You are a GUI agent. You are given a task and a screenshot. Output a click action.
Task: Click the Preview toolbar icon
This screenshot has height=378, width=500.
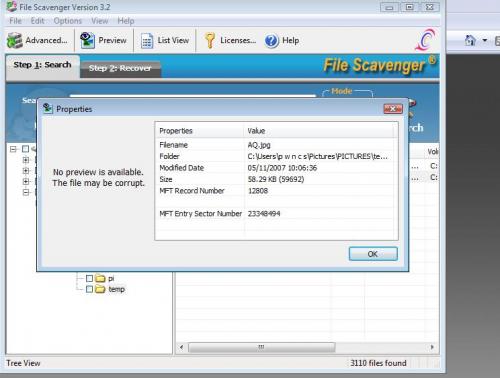[88, 40]
